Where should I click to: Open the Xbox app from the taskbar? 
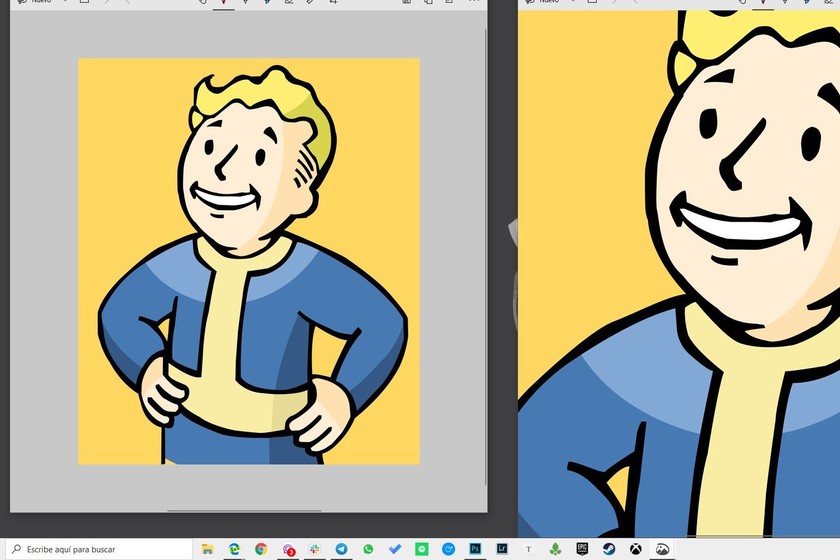coord(636,549)
